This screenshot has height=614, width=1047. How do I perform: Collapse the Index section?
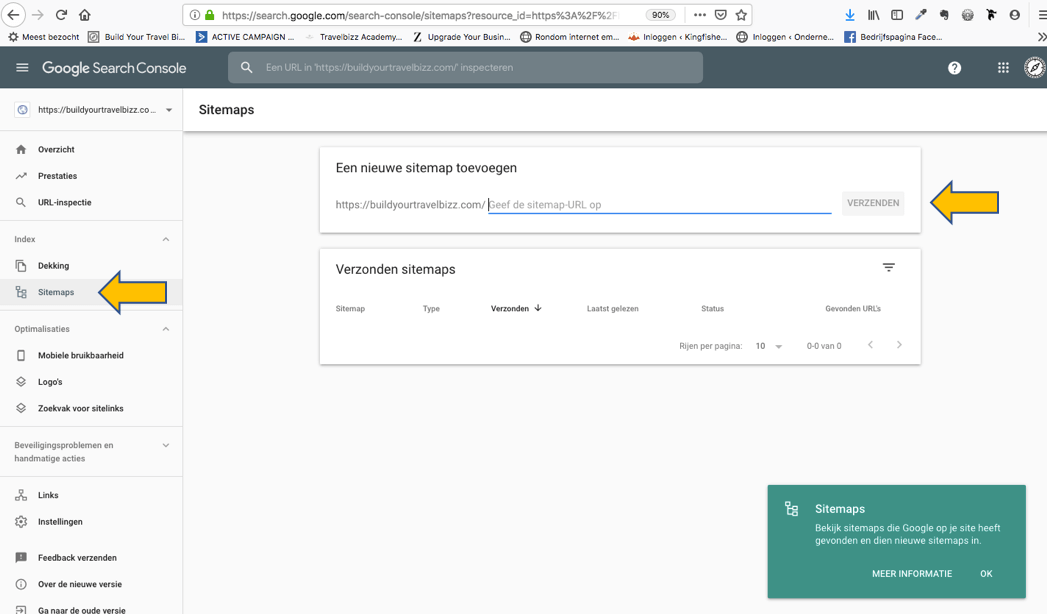[x=166, y=239]
